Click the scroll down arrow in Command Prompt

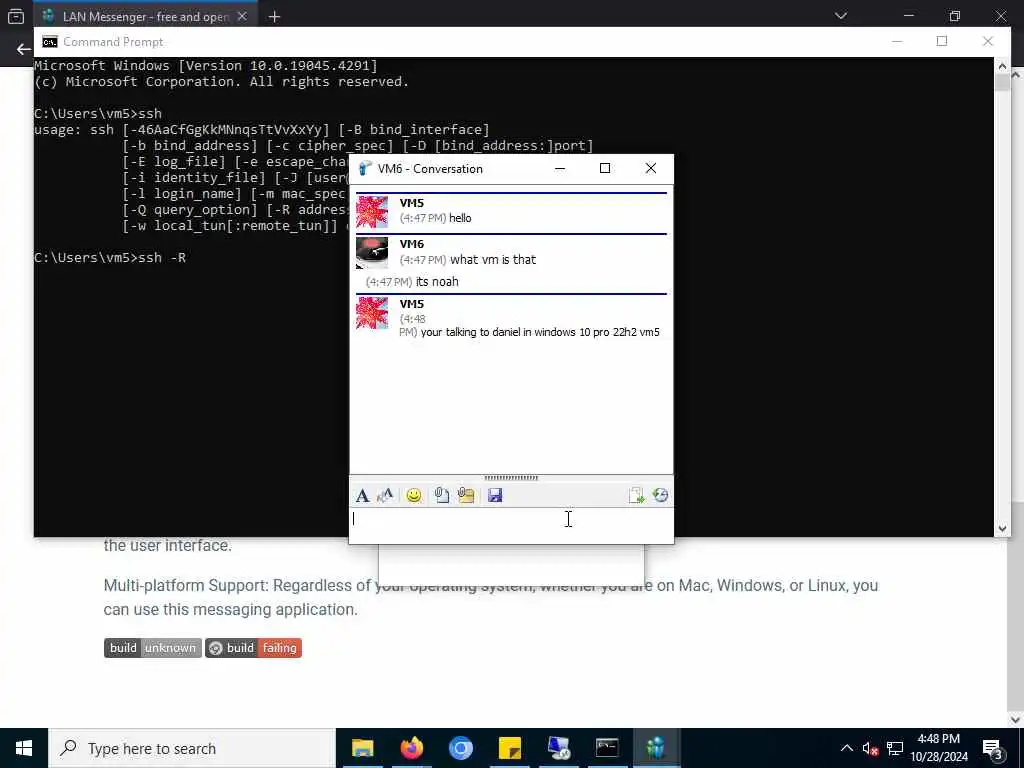(1002, 529)
